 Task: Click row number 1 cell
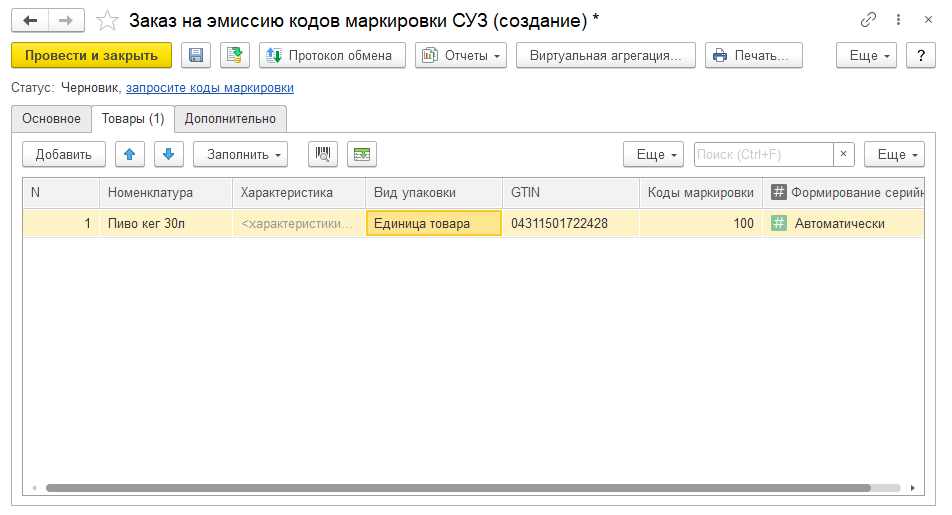click(61, 223)
